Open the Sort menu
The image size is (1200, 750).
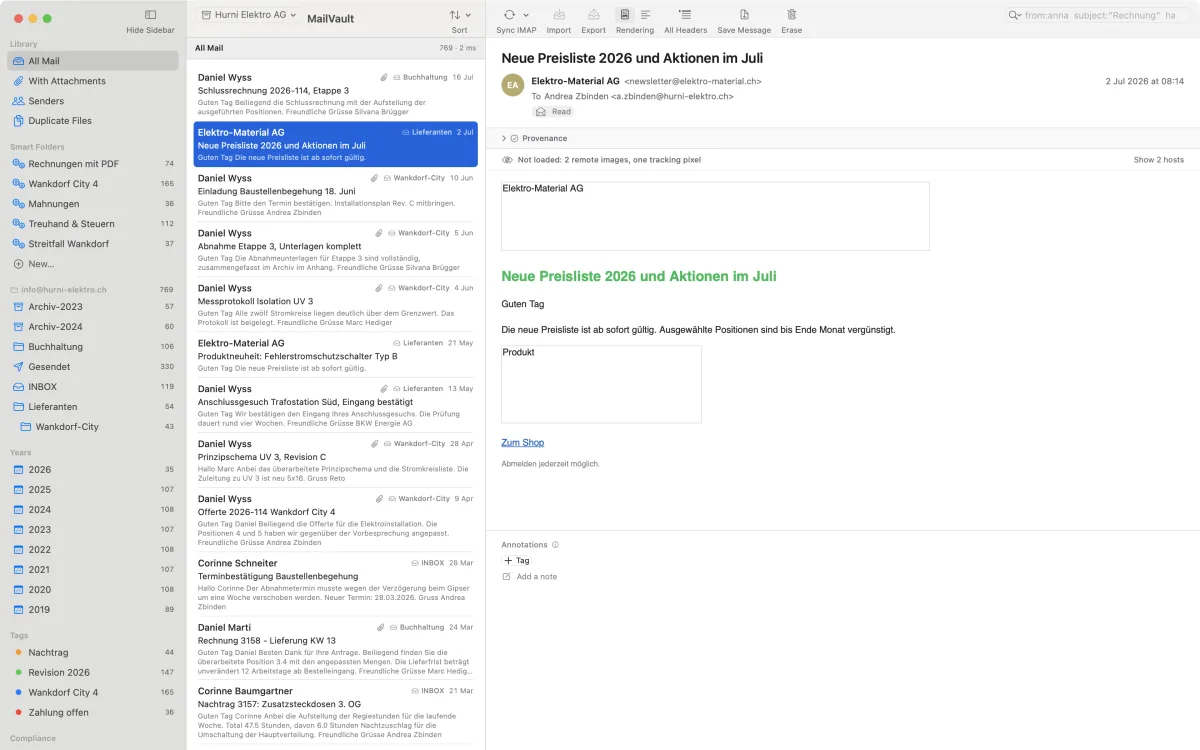pos(459,15)
